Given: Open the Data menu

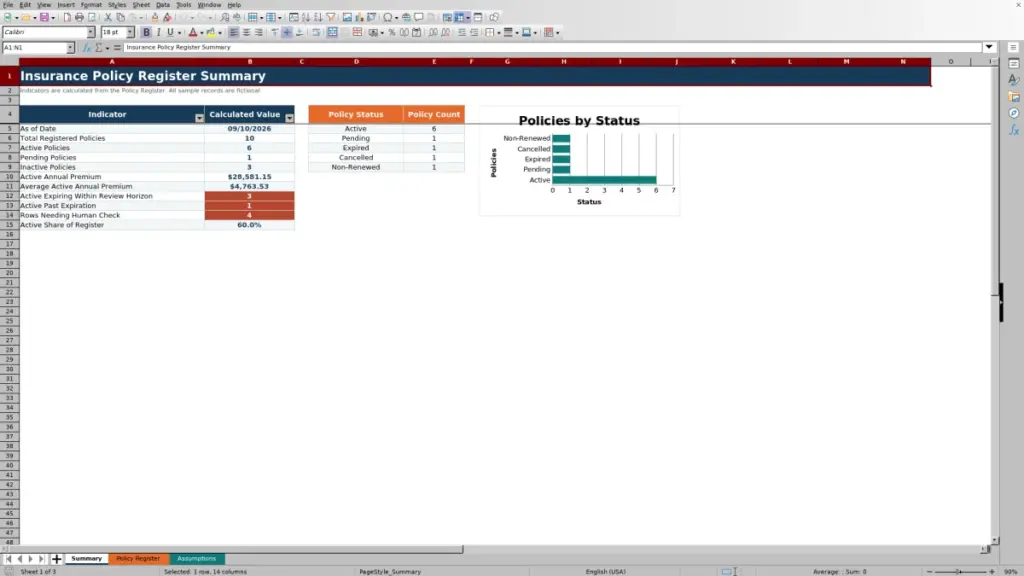Looking at the screenshot, I should click(x=163, y=5).
